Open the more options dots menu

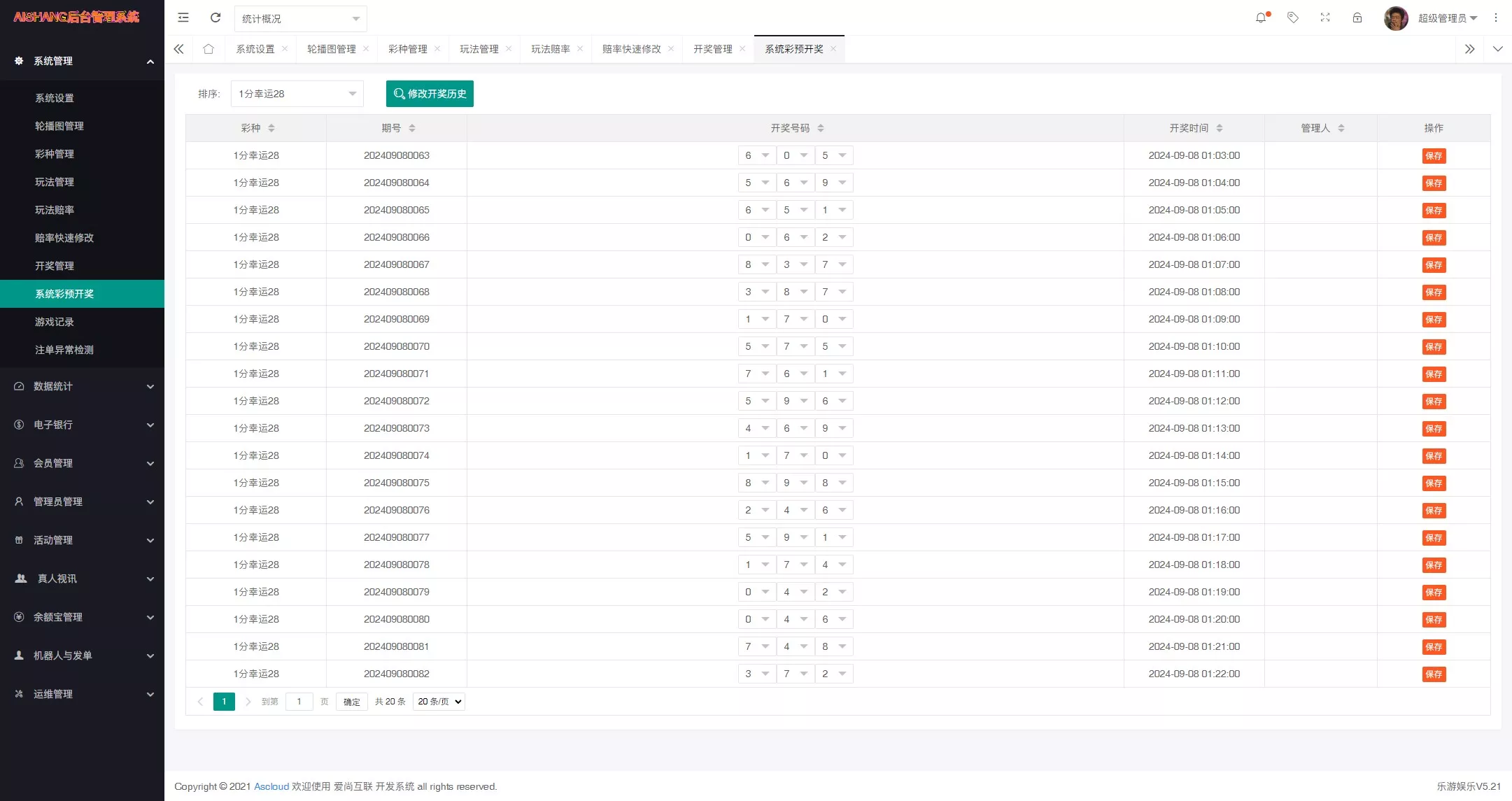coord(1496,17)
